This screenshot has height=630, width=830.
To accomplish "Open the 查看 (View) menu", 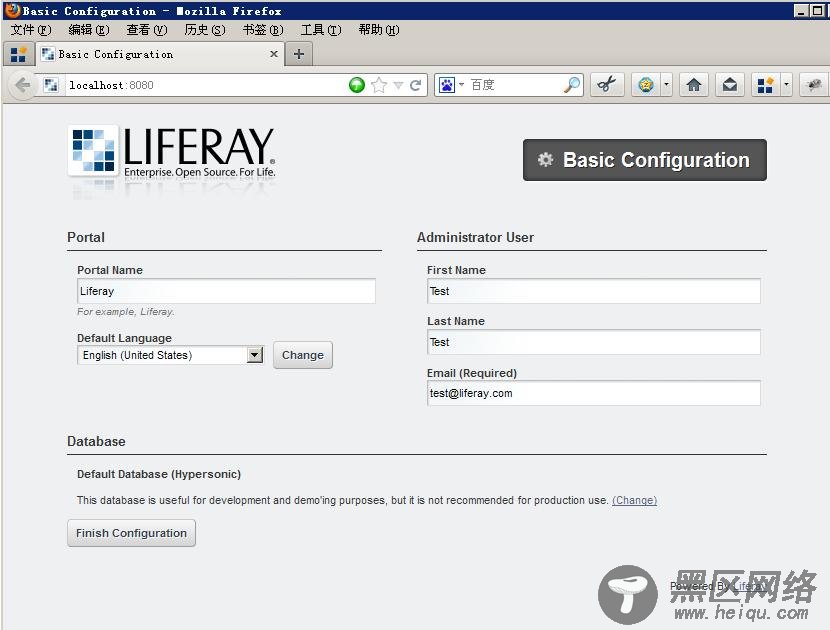I will pyautogui.click(x=147, y=30).
